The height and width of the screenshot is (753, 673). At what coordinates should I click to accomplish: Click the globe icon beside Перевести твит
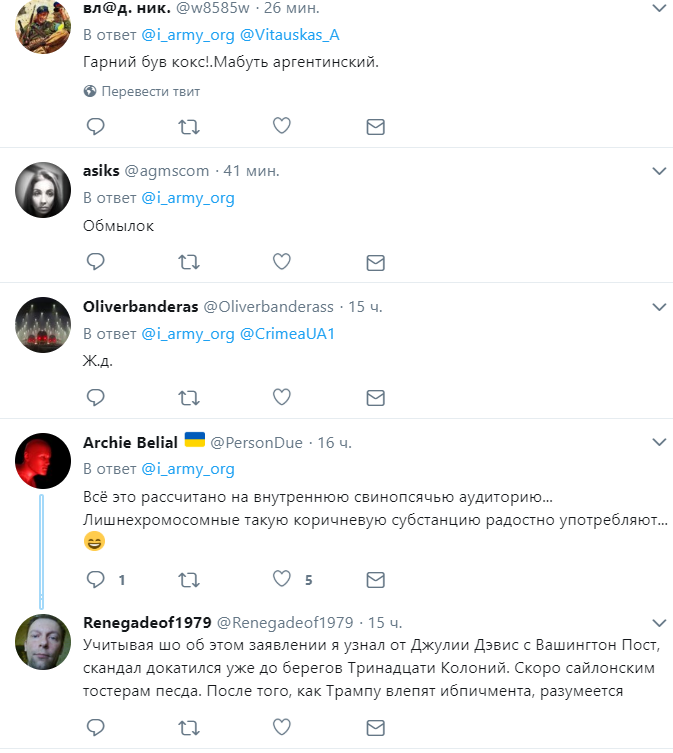[x=90, y=92]
